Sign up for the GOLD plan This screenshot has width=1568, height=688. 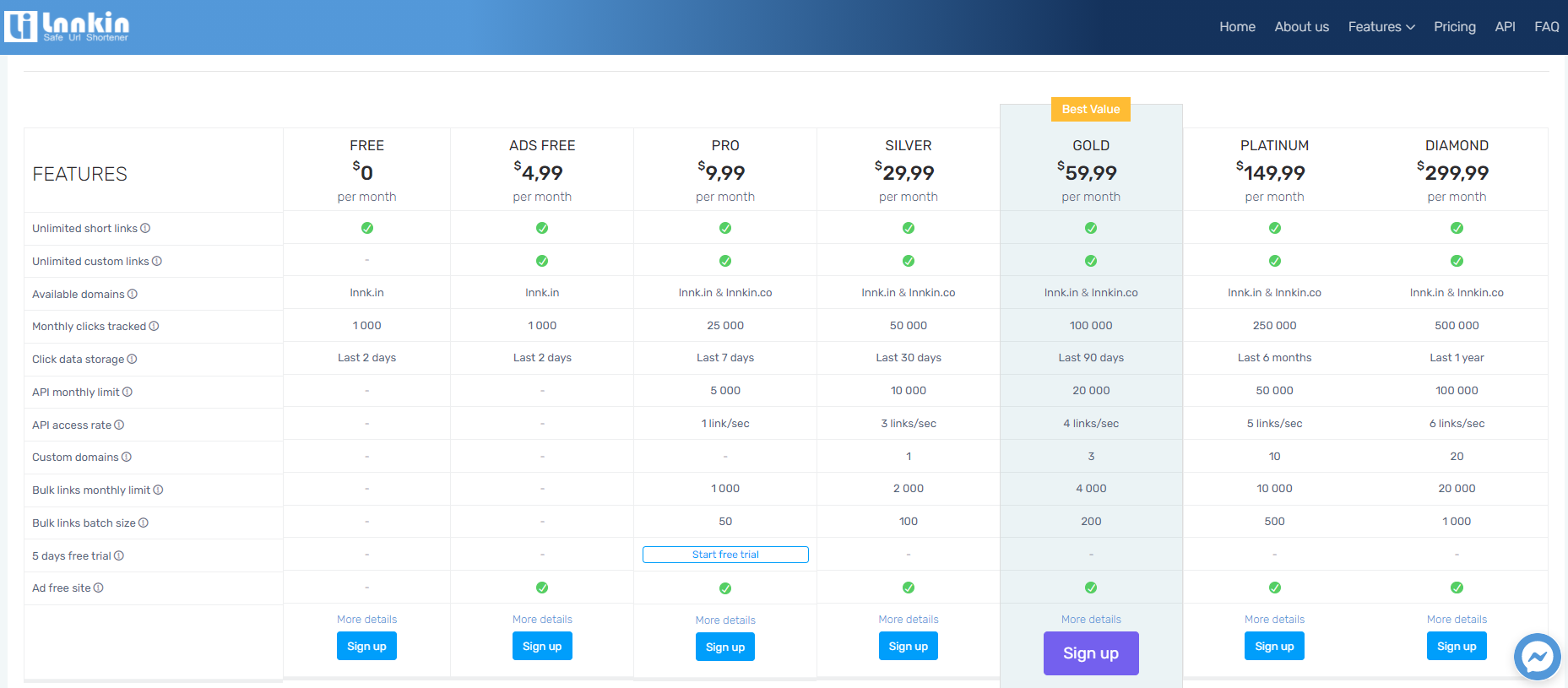1090,653
